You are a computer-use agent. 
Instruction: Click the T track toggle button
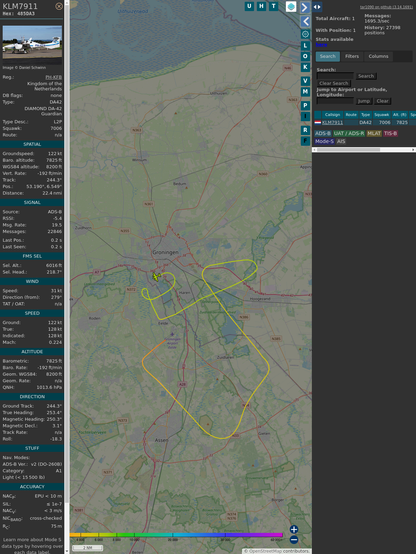point(273,6)
